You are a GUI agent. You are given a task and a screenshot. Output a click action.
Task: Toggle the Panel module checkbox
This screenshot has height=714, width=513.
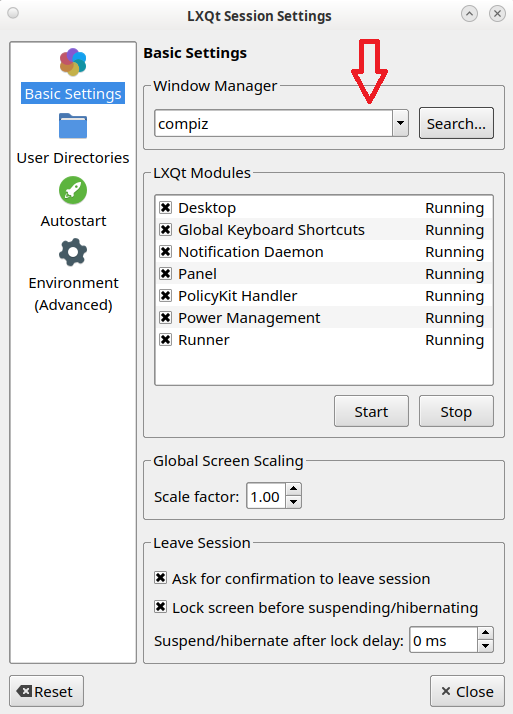[x=165, y=274]
